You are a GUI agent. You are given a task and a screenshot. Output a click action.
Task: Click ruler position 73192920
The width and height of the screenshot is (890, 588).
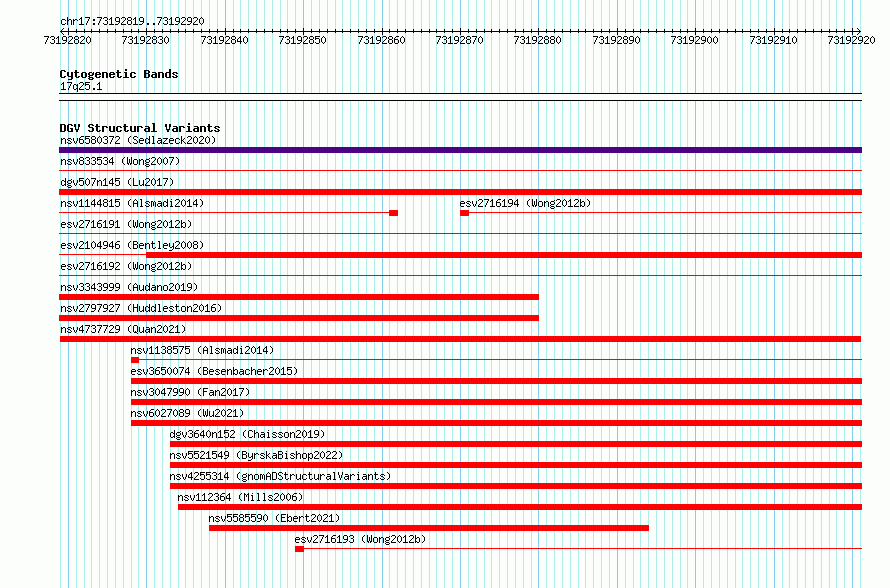point(851,40)
